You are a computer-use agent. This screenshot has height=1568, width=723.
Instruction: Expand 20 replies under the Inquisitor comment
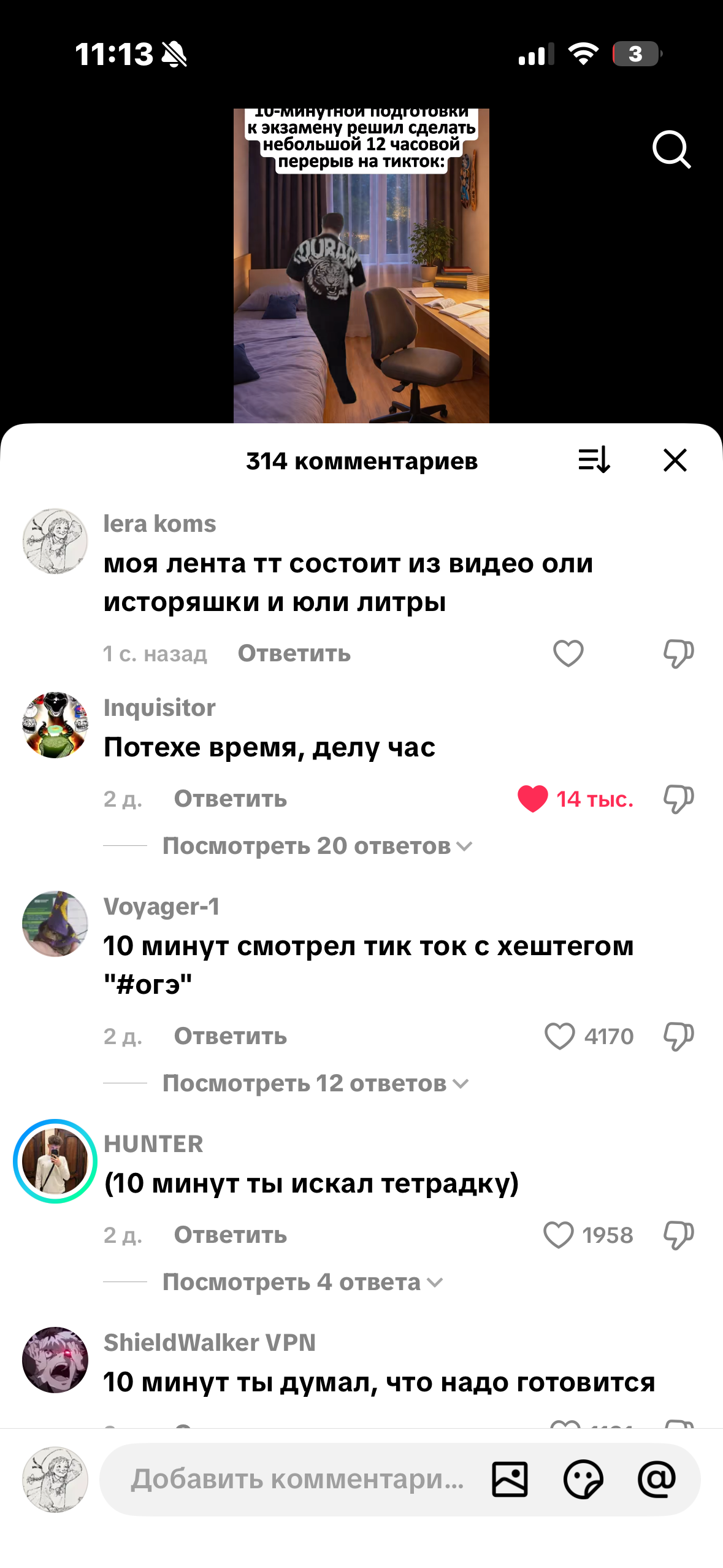317,846
